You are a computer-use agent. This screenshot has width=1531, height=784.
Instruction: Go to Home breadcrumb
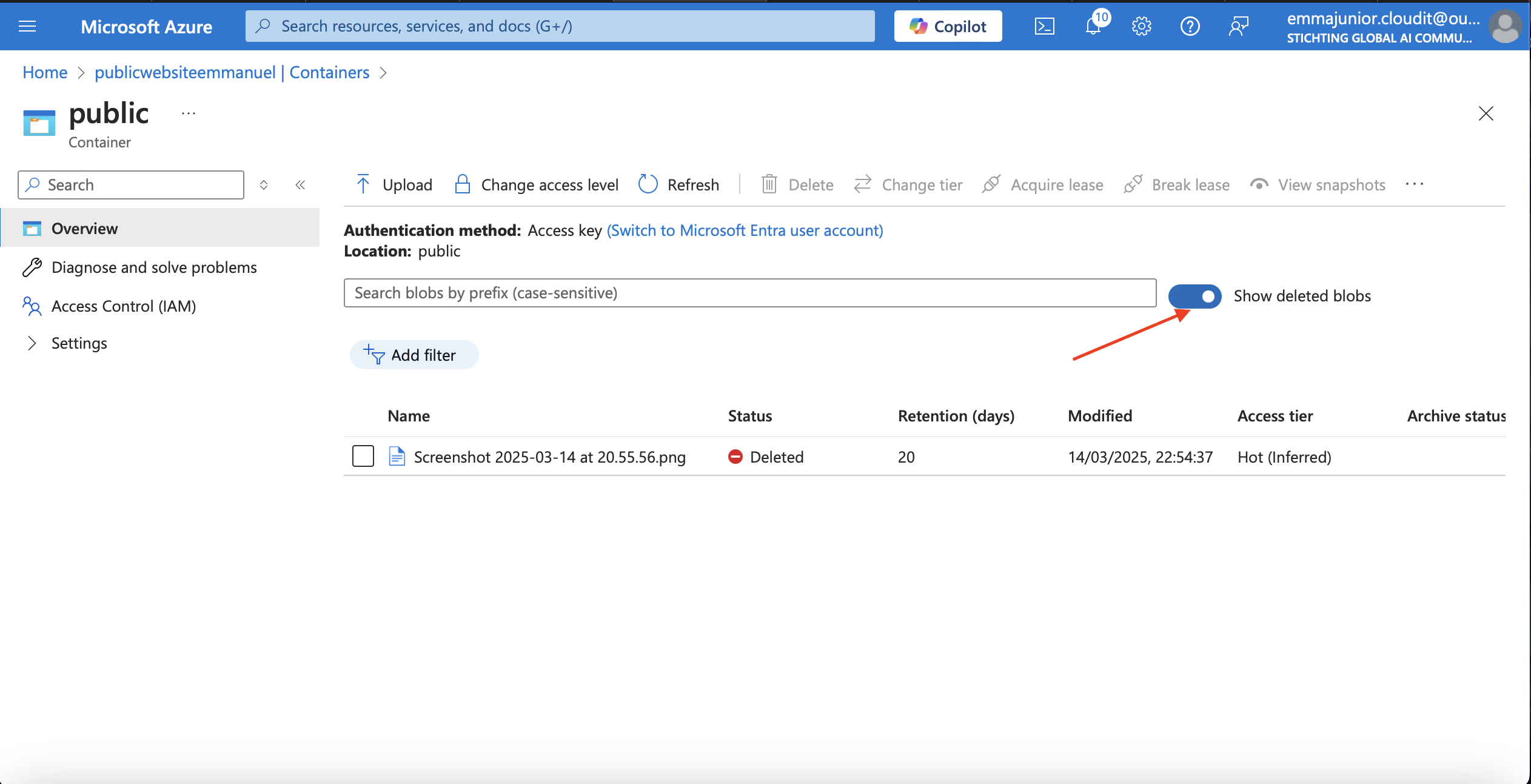[x=45, y=72]
